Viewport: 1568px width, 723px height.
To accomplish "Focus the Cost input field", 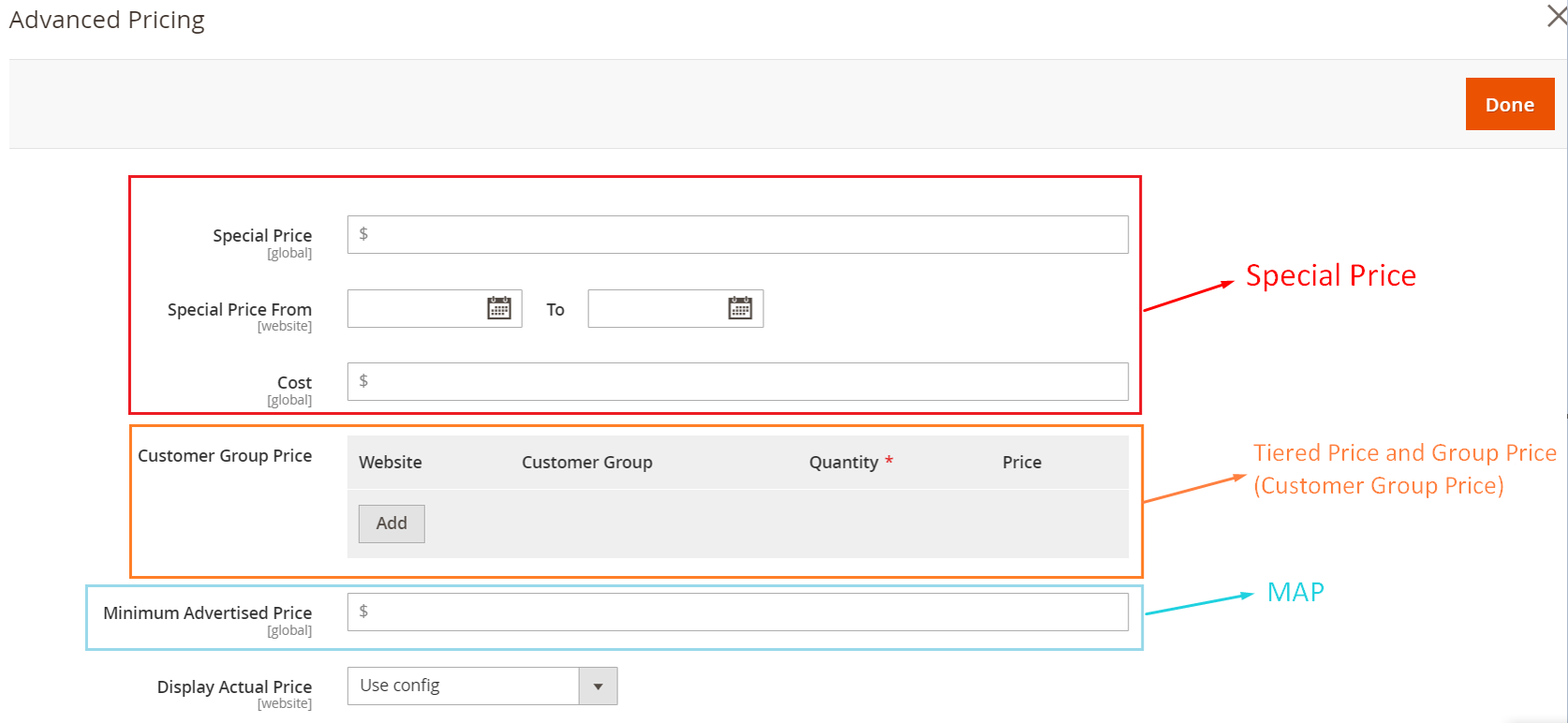I will (738, 381).
